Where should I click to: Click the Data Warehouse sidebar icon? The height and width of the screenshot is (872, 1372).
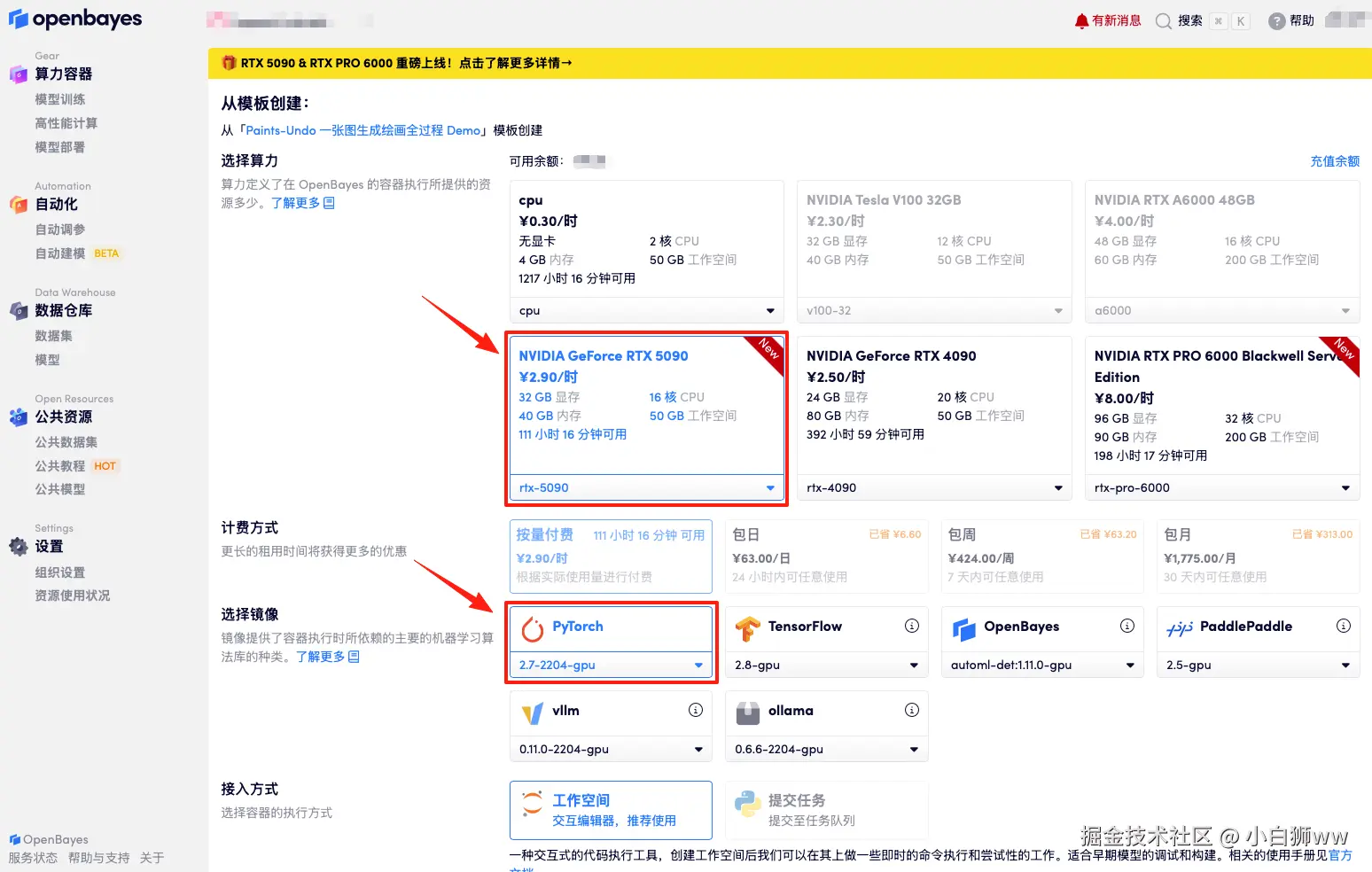[19, 311]
